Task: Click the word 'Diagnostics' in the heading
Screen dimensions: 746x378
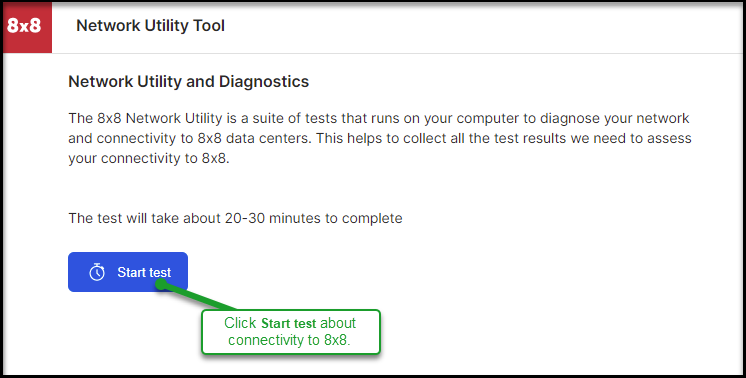Action: (264, 82)
